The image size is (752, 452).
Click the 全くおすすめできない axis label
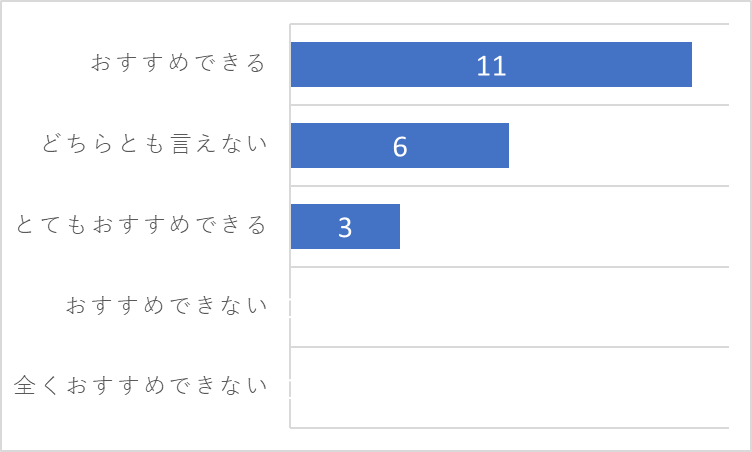click(x=141, y=385)
